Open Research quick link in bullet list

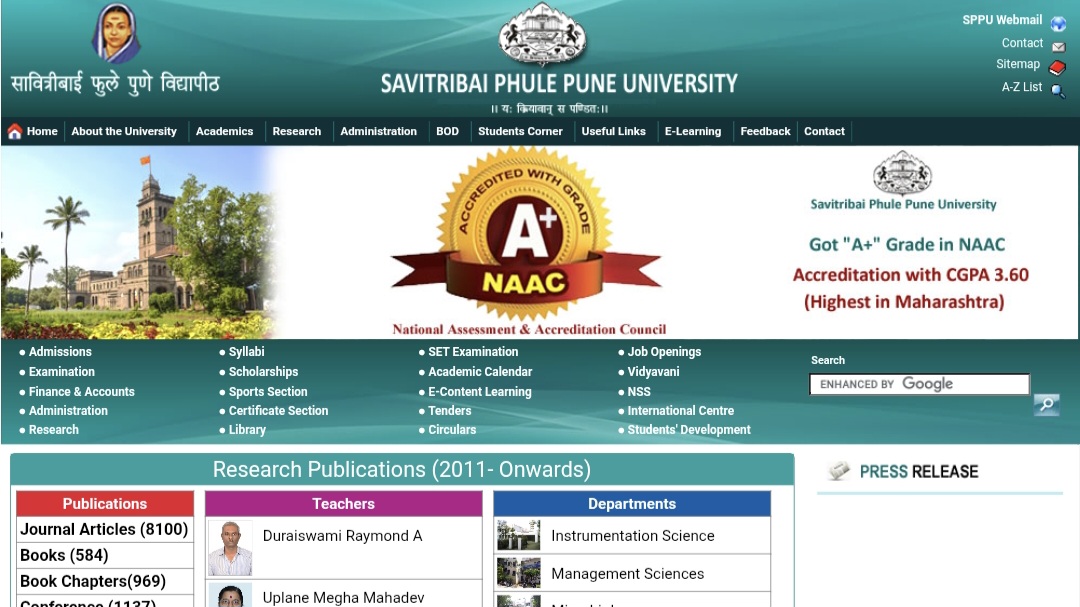tap(54, 430)
